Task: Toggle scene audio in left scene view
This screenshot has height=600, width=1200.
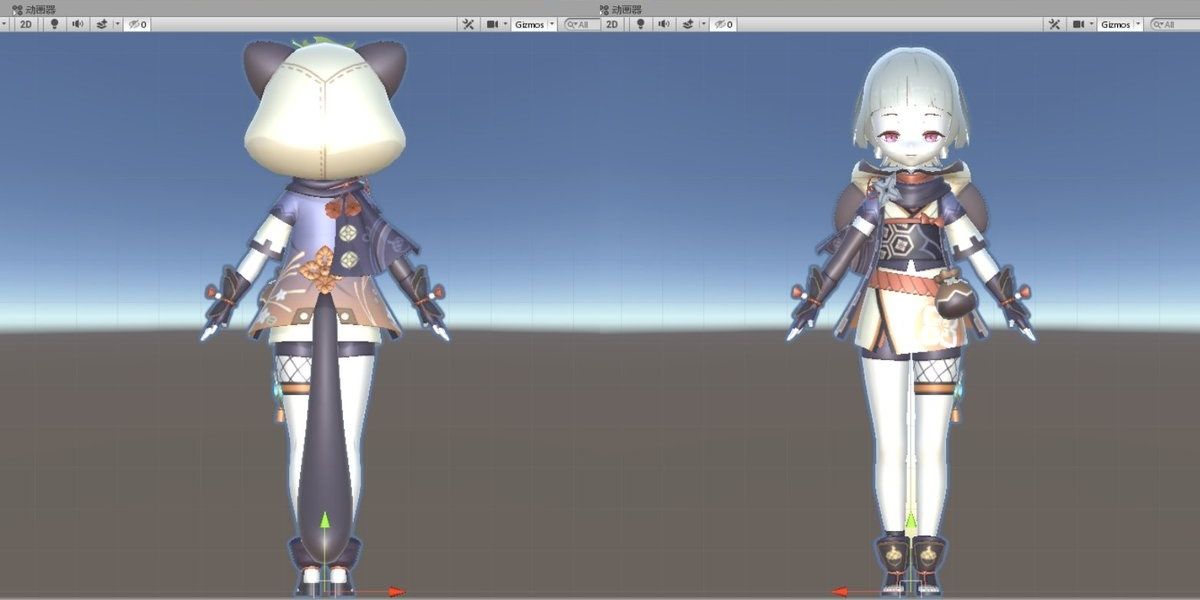Action: pyautogui.click(x=77, y=24)
